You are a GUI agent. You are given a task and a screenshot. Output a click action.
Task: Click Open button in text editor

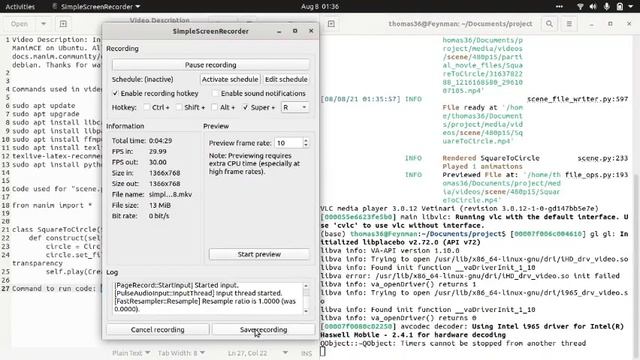(19, 24)
